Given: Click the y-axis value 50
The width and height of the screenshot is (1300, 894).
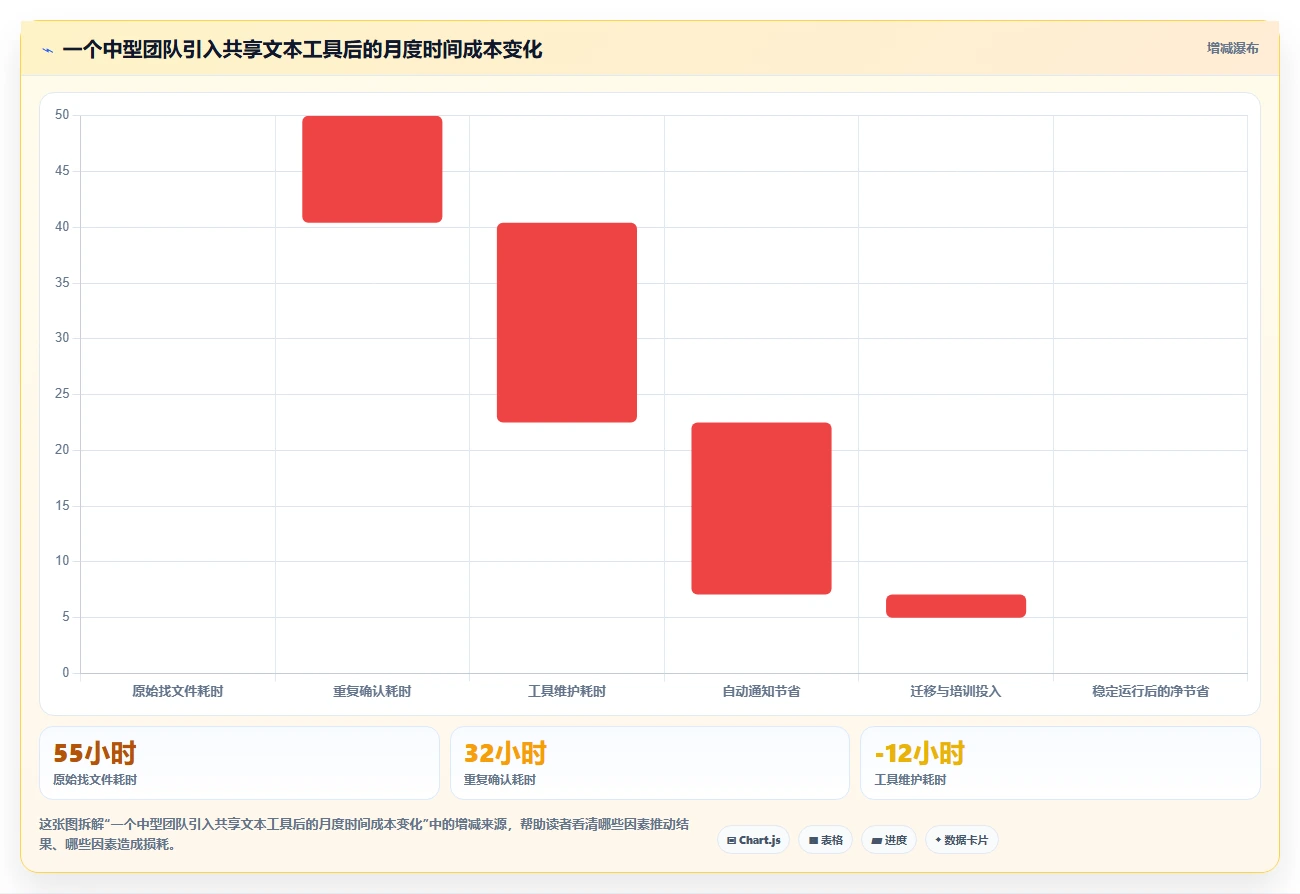Looking at the screenshot, I should 62,115.
